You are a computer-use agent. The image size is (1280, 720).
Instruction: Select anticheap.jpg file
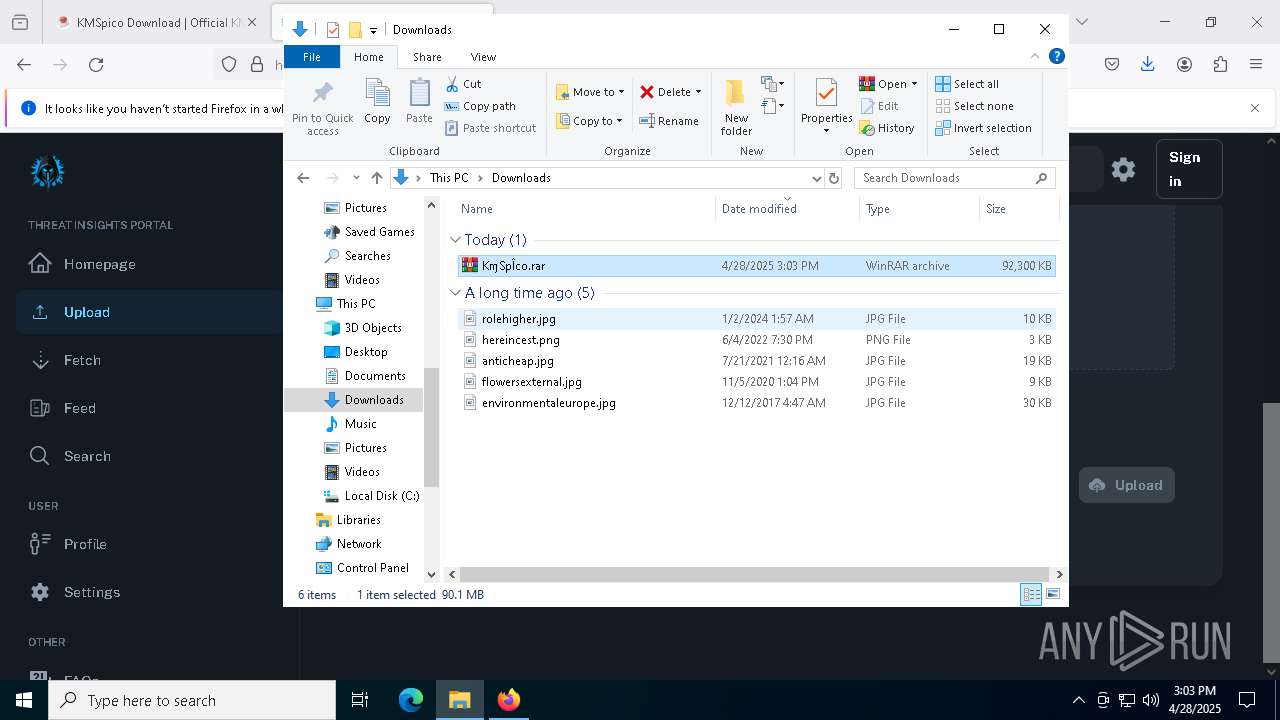point(756,361)
